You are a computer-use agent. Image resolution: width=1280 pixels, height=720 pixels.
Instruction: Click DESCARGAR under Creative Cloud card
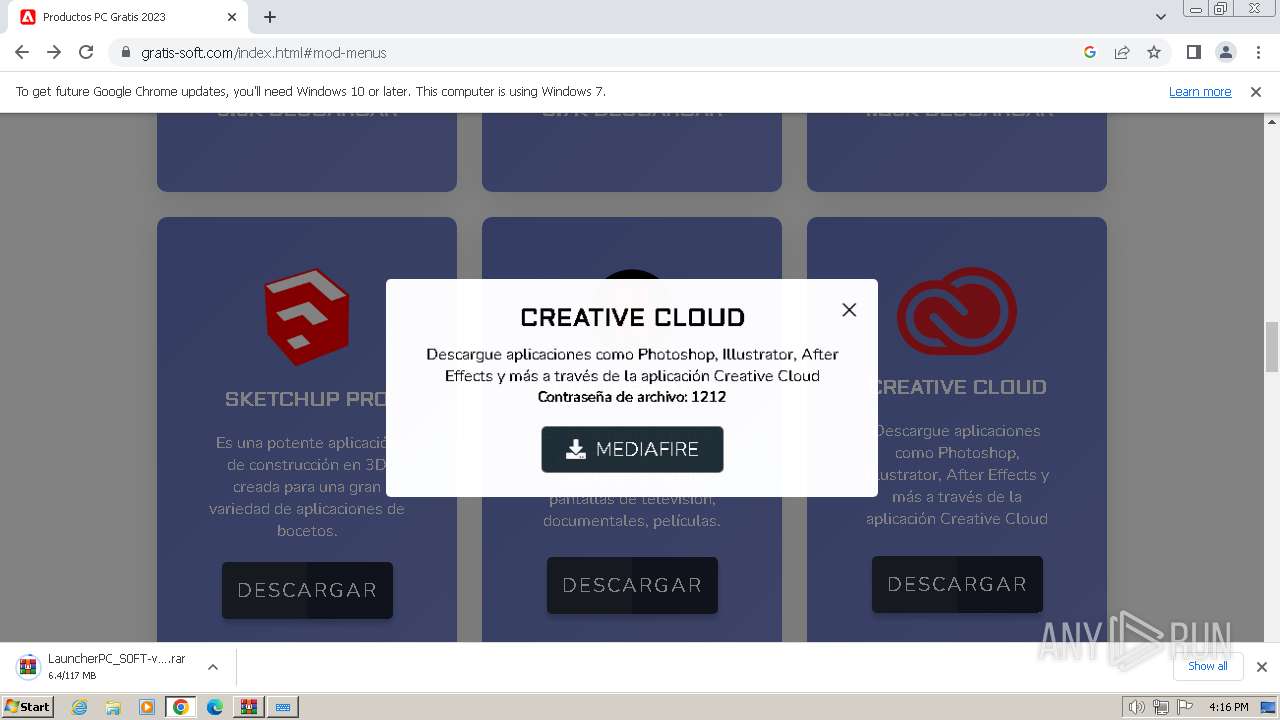[957, 584]
